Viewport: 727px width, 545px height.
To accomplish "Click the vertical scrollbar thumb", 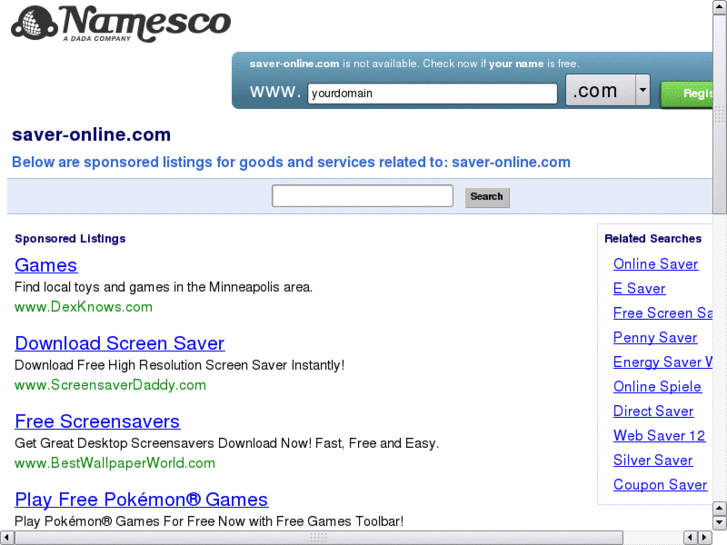I will click(x=720, y=113).
